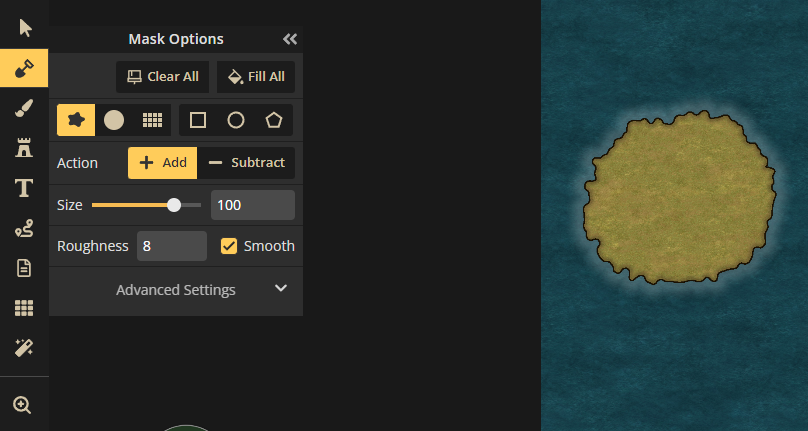This screenshot has width=808, height=431.
Task: Select the paint brush tool
Action: (24, 108)
